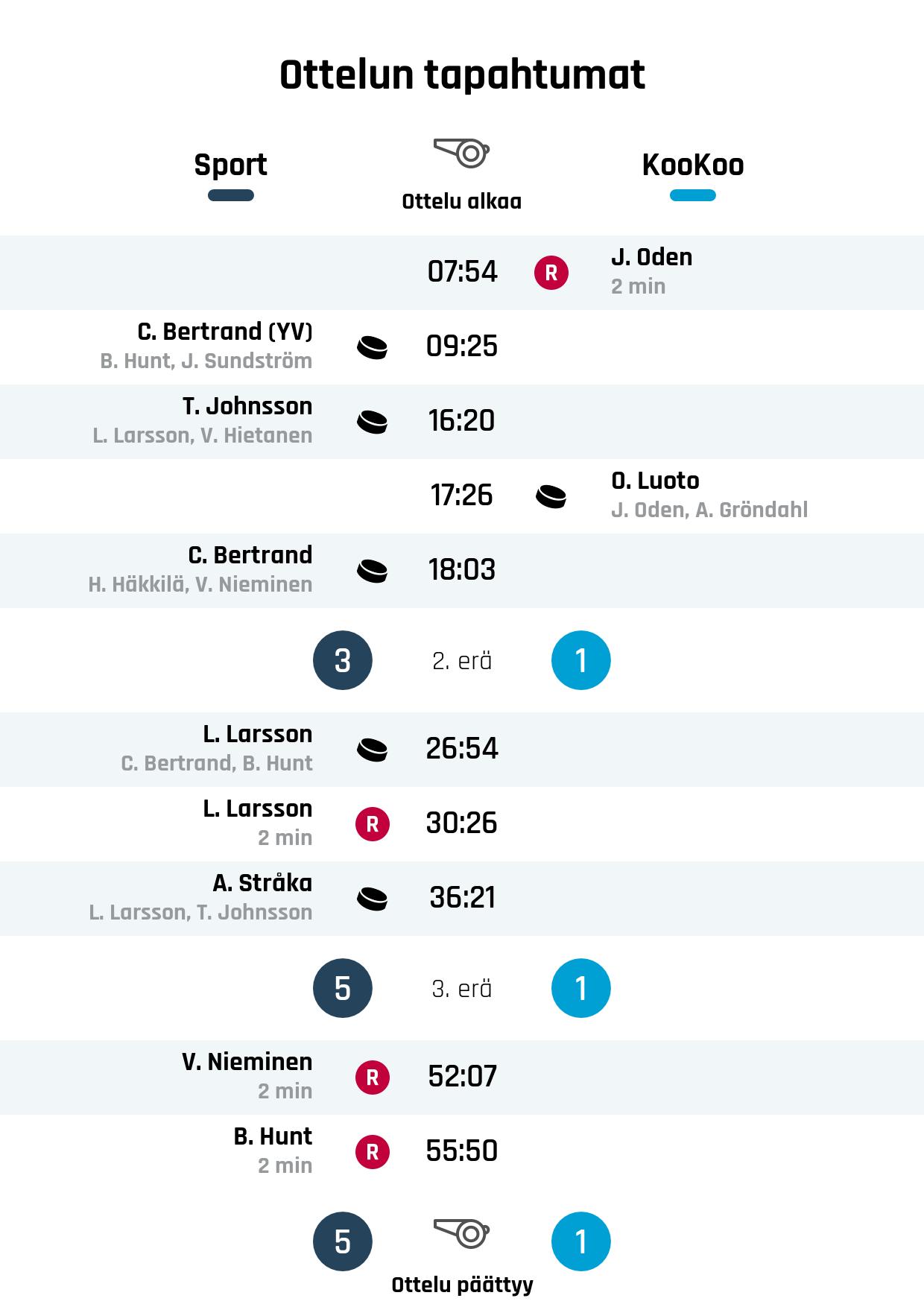Click the Sport team name

pyautogui.click(x=230, y=165)
